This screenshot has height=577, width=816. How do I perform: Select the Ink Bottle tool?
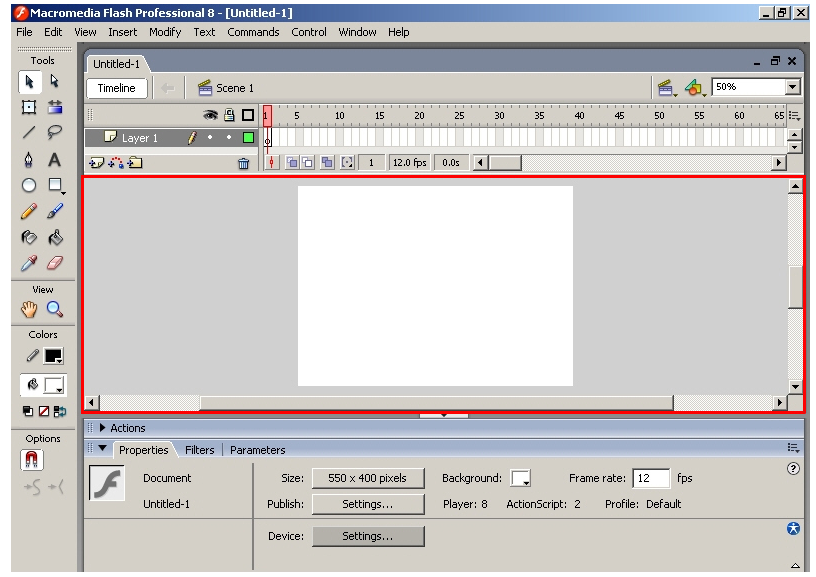29,238
